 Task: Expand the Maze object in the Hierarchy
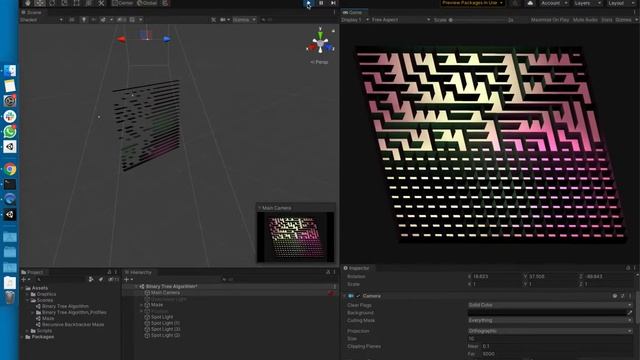point(142,305)
